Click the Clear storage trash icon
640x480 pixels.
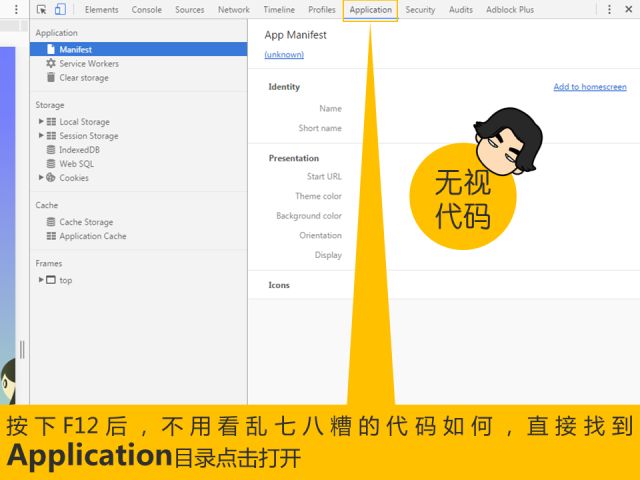pos(51,77)
